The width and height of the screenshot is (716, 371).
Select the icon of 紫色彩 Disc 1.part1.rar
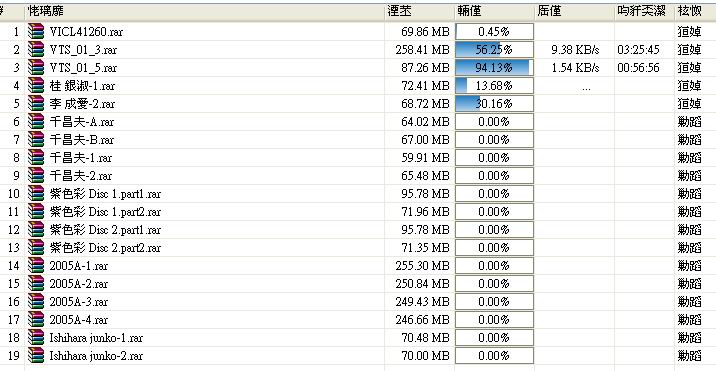(x=36, y=194)
